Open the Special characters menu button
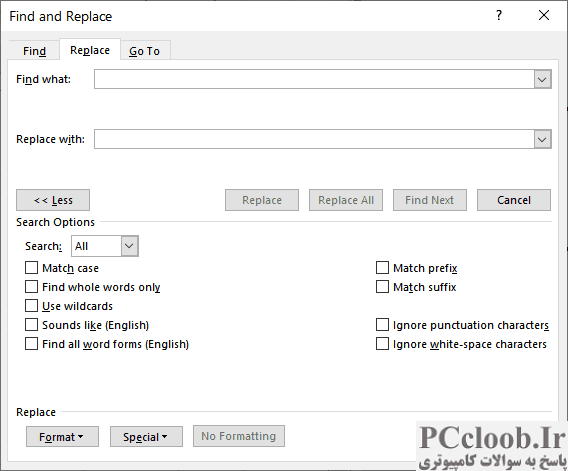 [x=146, y=437]
